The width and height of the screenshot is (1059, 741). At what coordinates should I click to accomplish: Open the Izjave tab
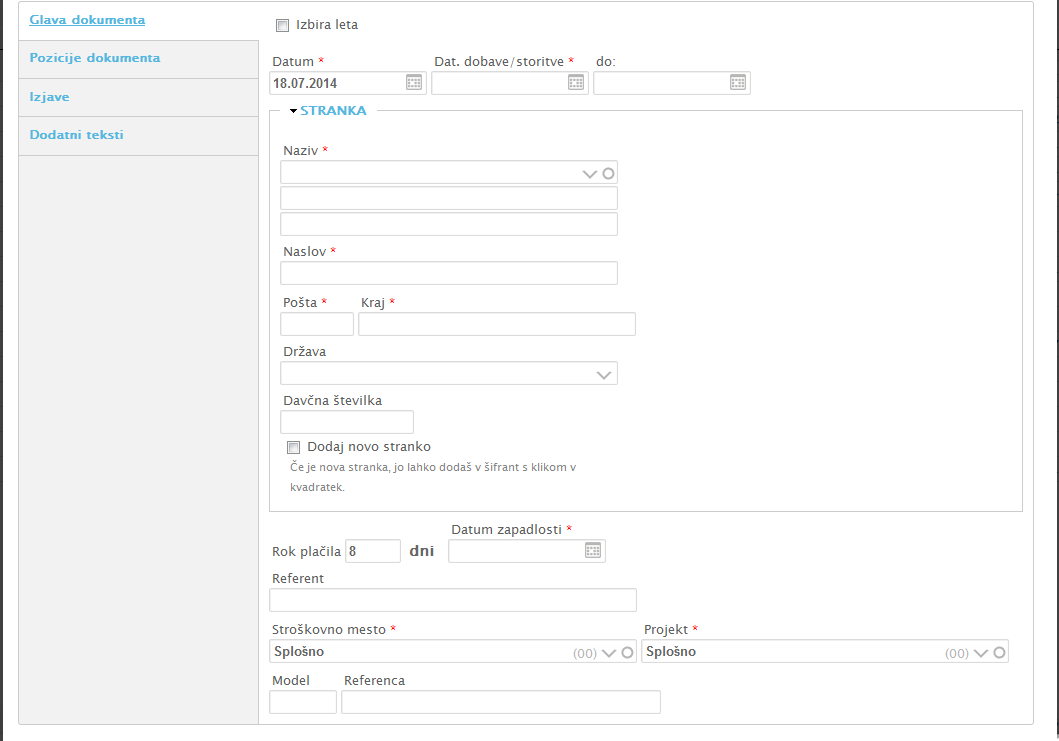49,97
